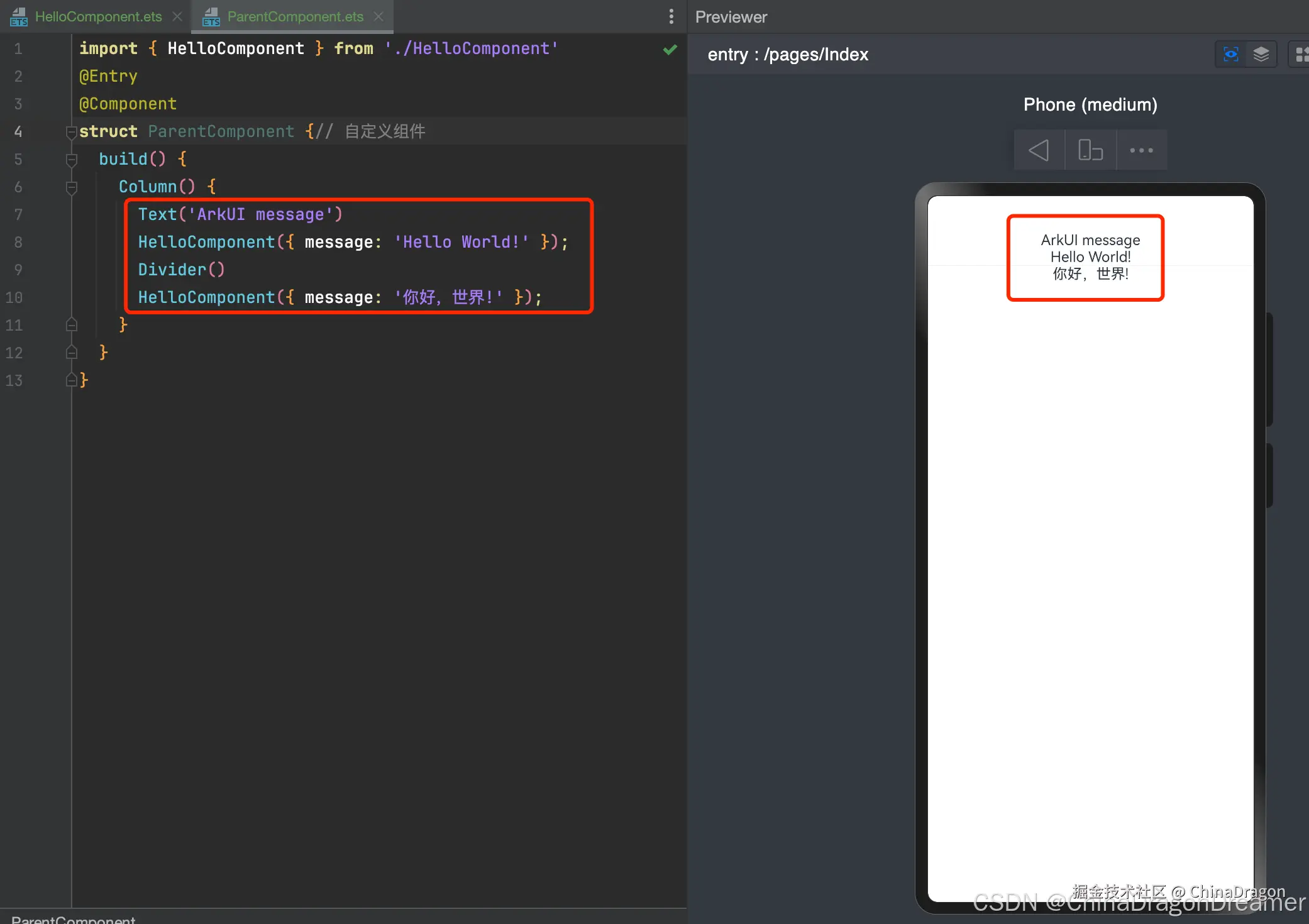Screen dimensions: 1309x924
Task: Click the Column() call in code
Action: point(157,187)
